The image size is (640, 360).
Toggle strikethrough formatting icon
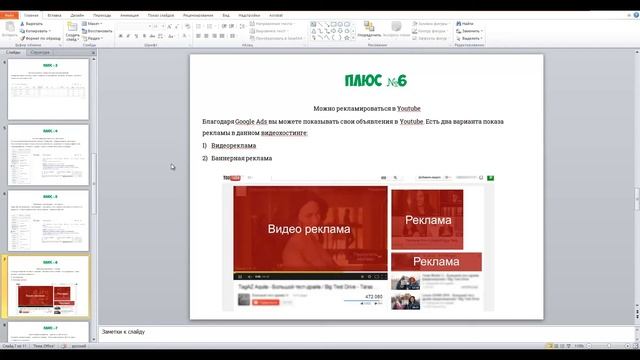click(152, 36)
